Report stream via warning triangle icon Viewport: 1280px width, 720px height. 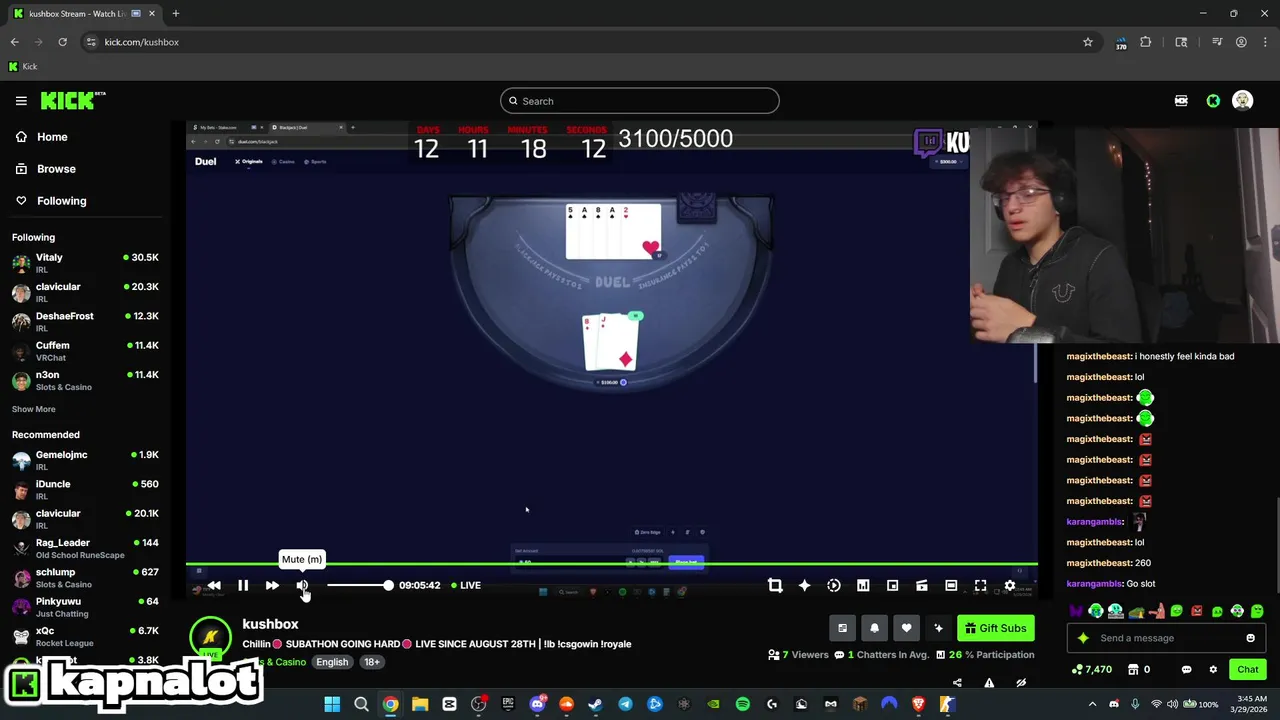[x=989, y=683]
